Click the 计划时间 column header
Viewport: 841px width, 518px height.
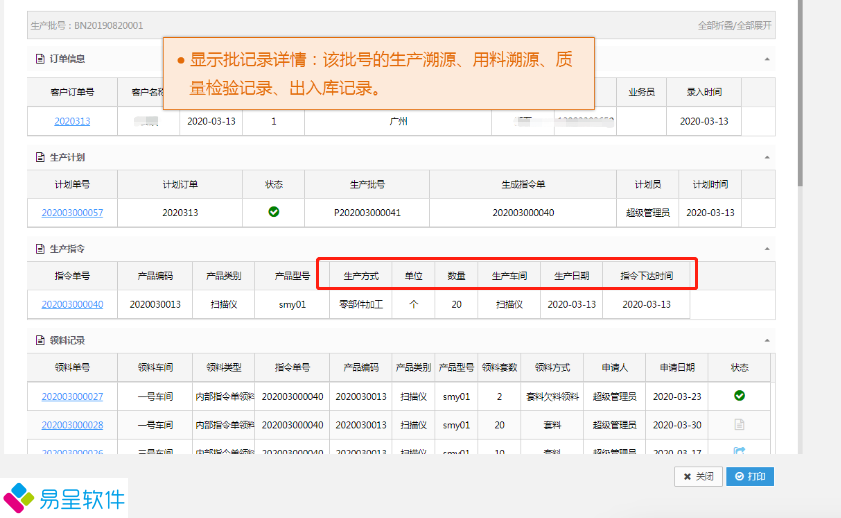710,184
